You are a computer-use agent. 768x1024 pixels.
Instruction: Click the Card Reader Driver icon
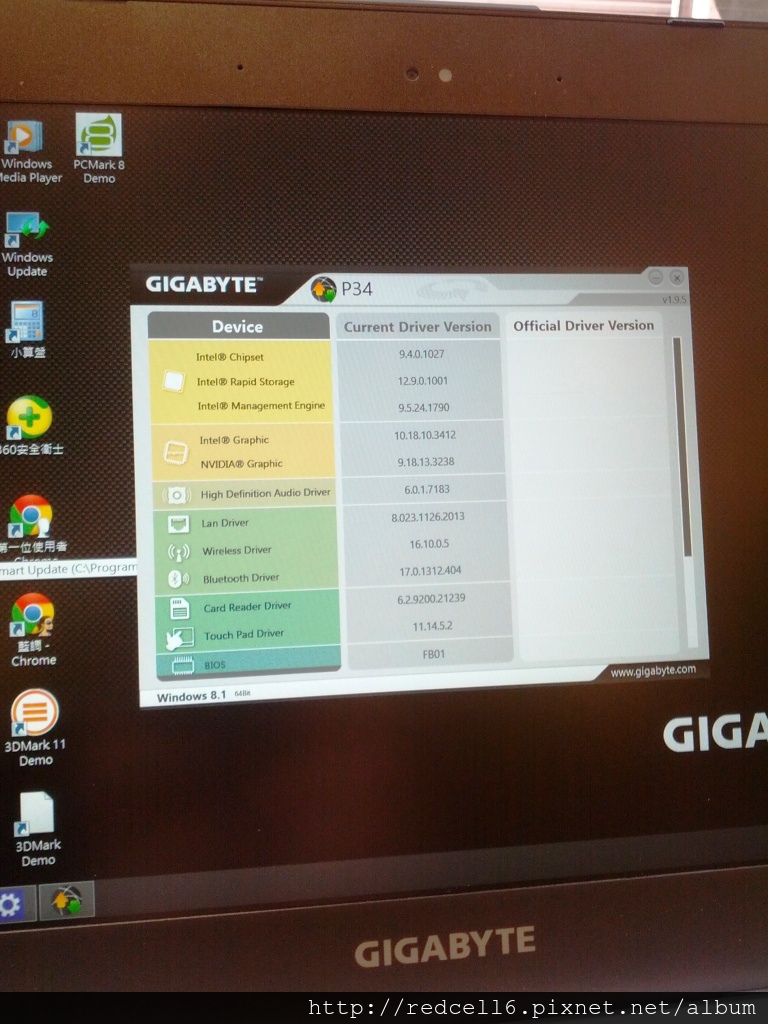(180, 608)
